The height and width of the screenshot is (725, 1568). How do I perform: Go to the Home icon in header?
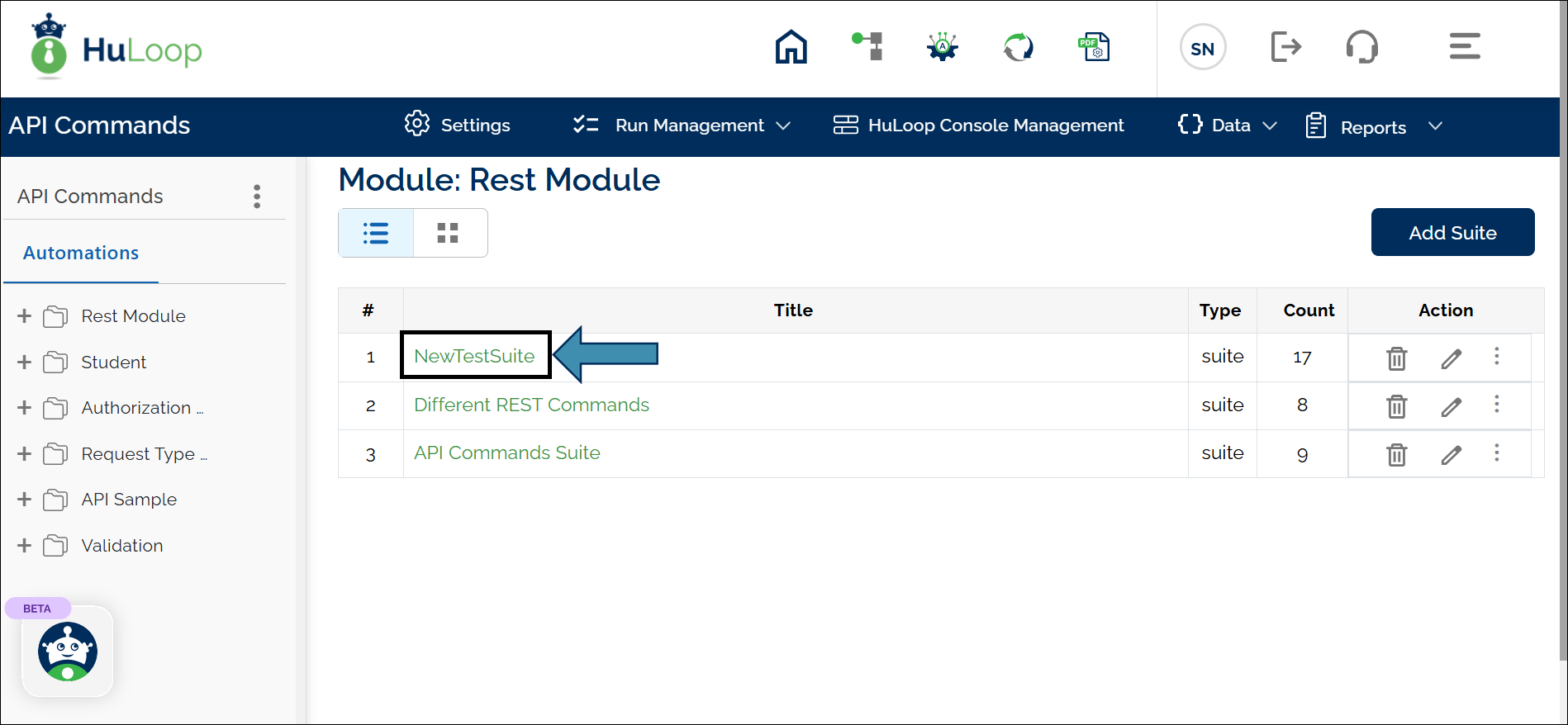pyautogui.click(x=791, y=47)
